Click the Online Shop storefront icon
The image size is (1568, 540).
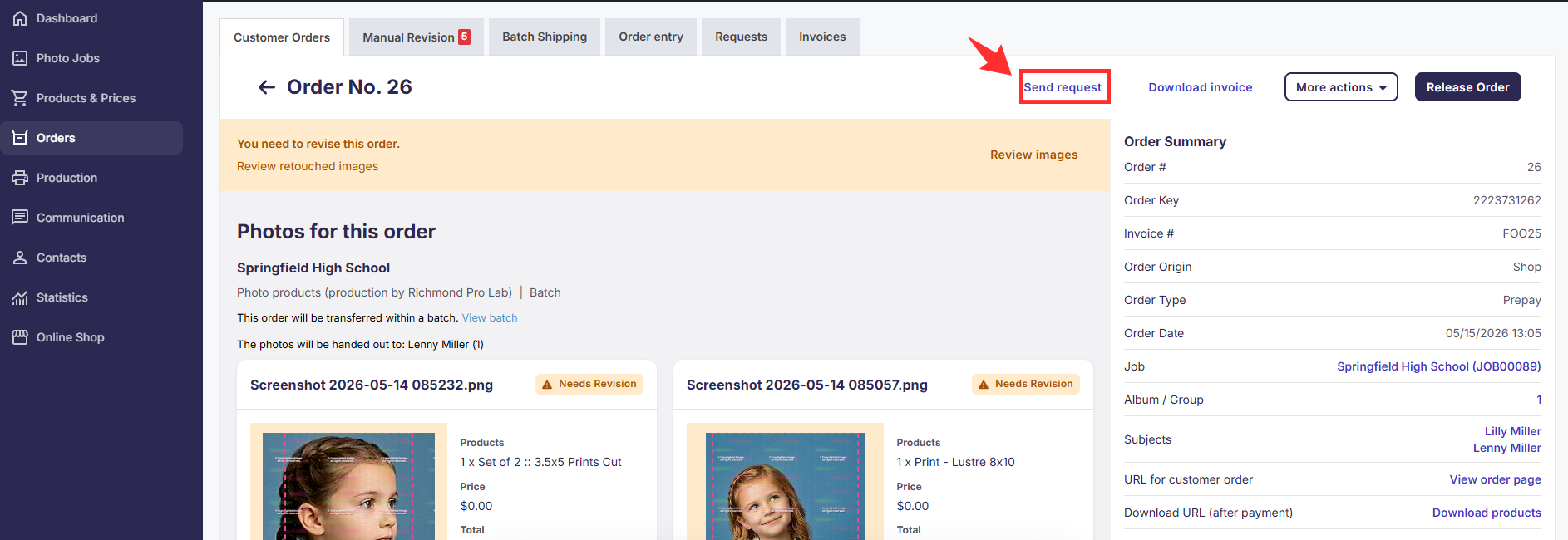[20, 337]
